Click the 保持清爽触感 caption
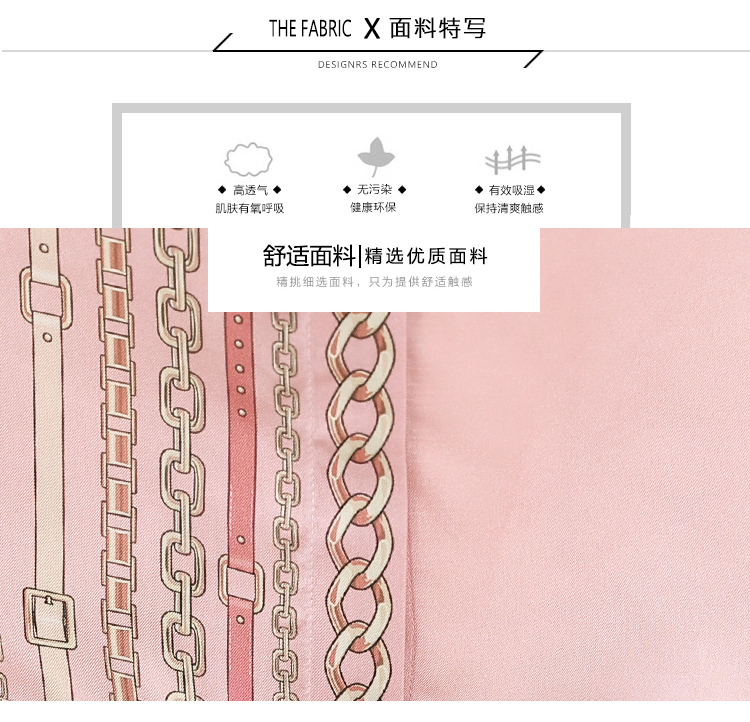The width and height of the screenshot is (750, 722). click(x=509, y=208)
